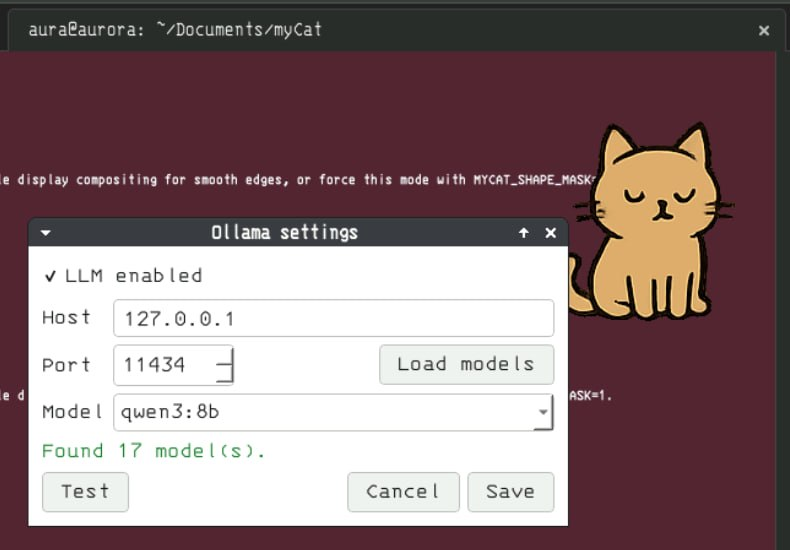Viewport: 790px width, 550px height.
Task: Close the Ollama settings dialog with X
Action: tap(551, 233)
